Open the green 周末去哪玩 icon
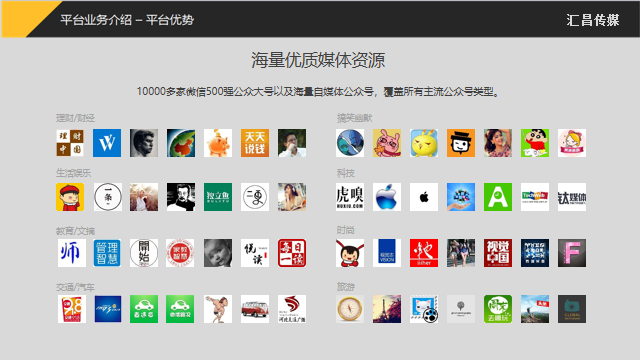This screenshot has height=360, width=640. click(498, 309)
